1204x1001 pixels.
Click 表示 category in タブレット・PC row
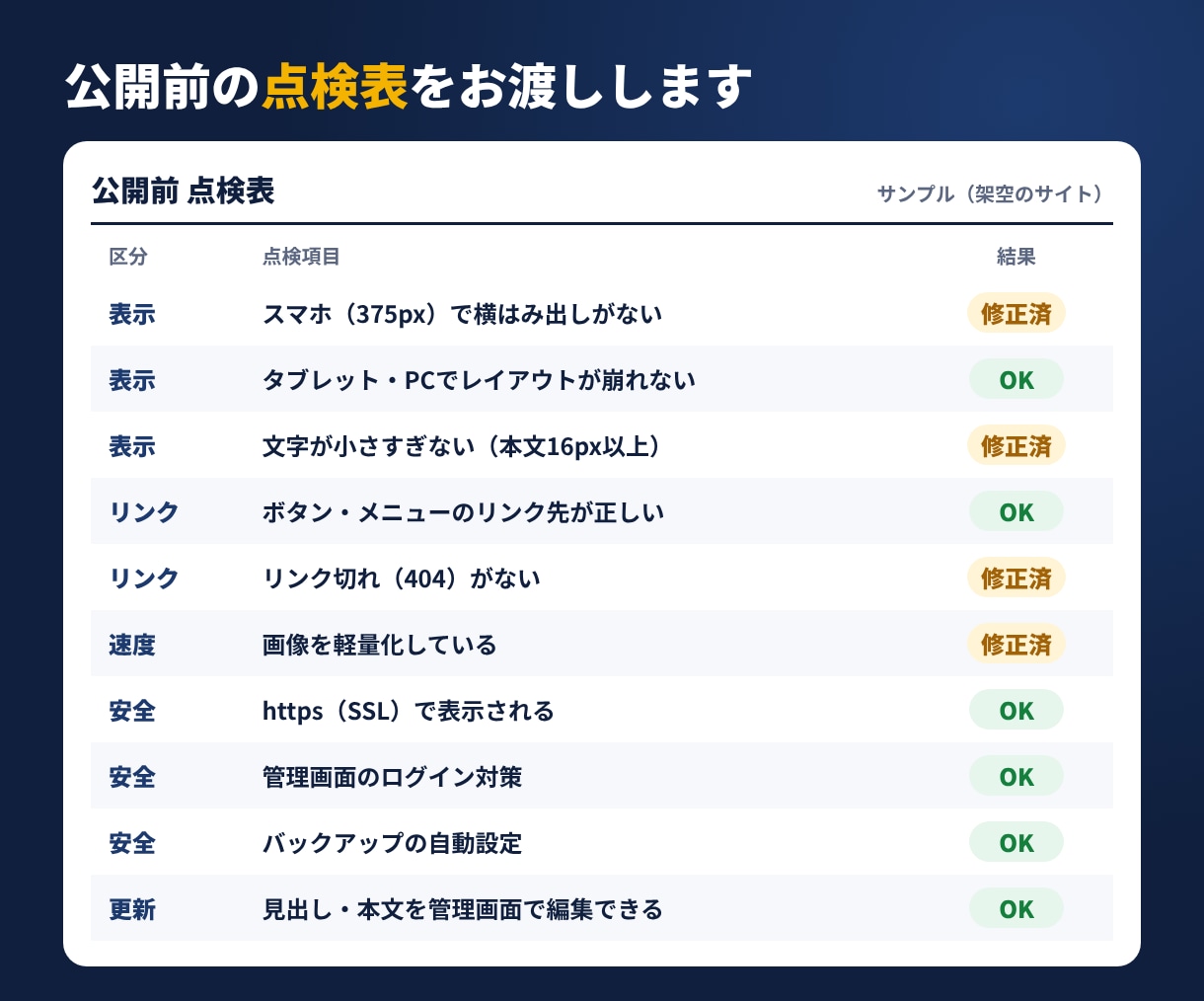tap(132, 380)
